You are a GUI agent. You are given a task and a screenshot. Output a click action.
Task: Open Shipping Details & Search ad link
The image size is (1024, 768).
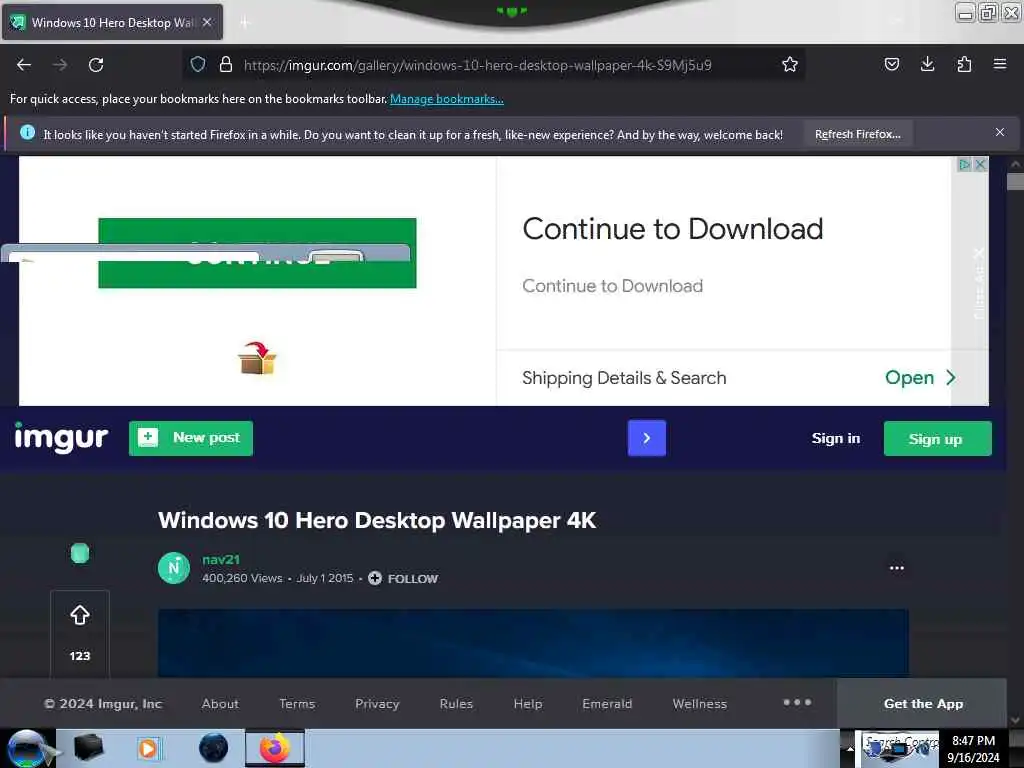click(624, 378)
